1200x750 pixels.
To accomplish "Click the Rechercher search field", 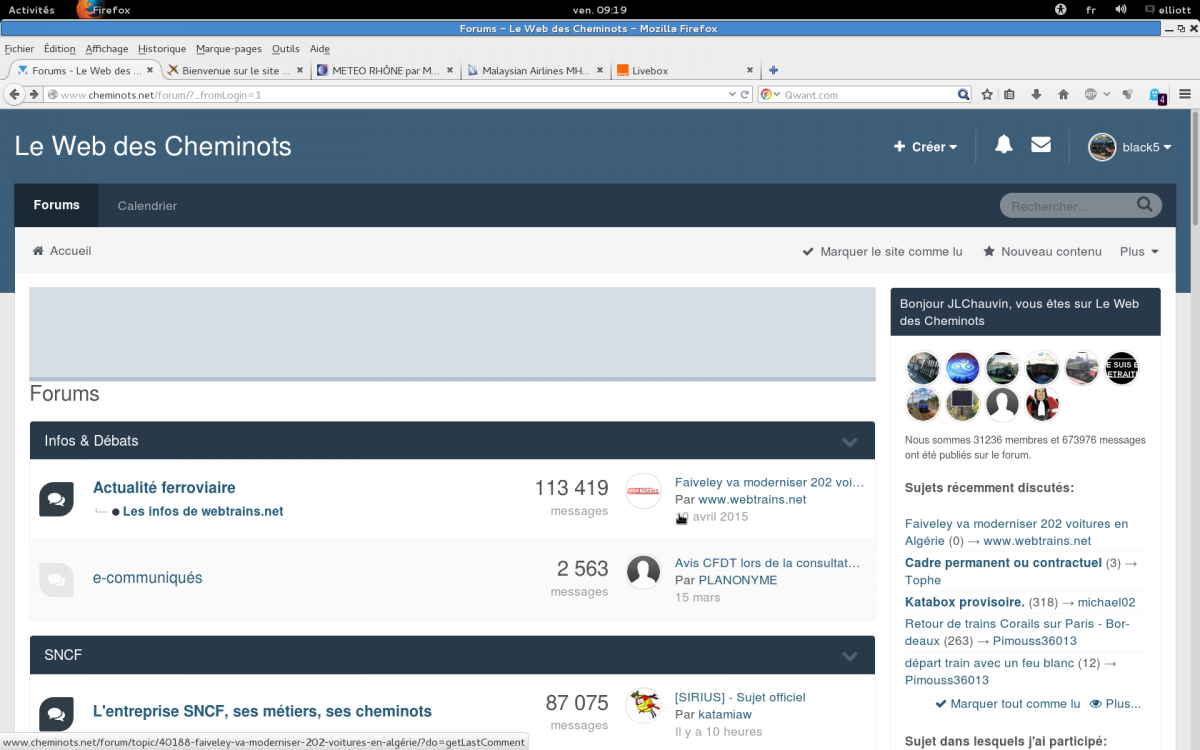I will pyautogui.click(x=1065, y=206).
